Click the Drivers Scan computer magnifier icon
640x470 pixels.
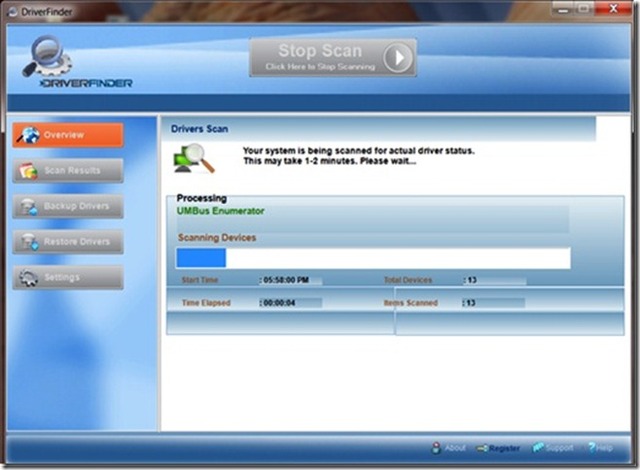pyautogui.click(x=194, y=159)
